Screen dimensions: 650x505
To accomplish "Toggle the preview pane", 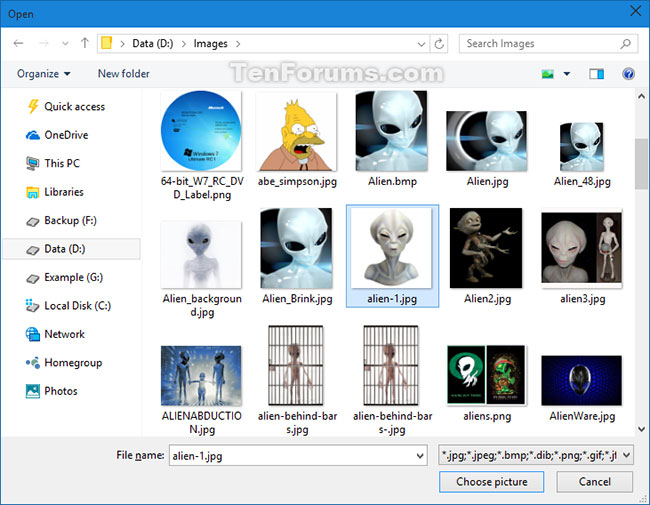I will point(597,74).
